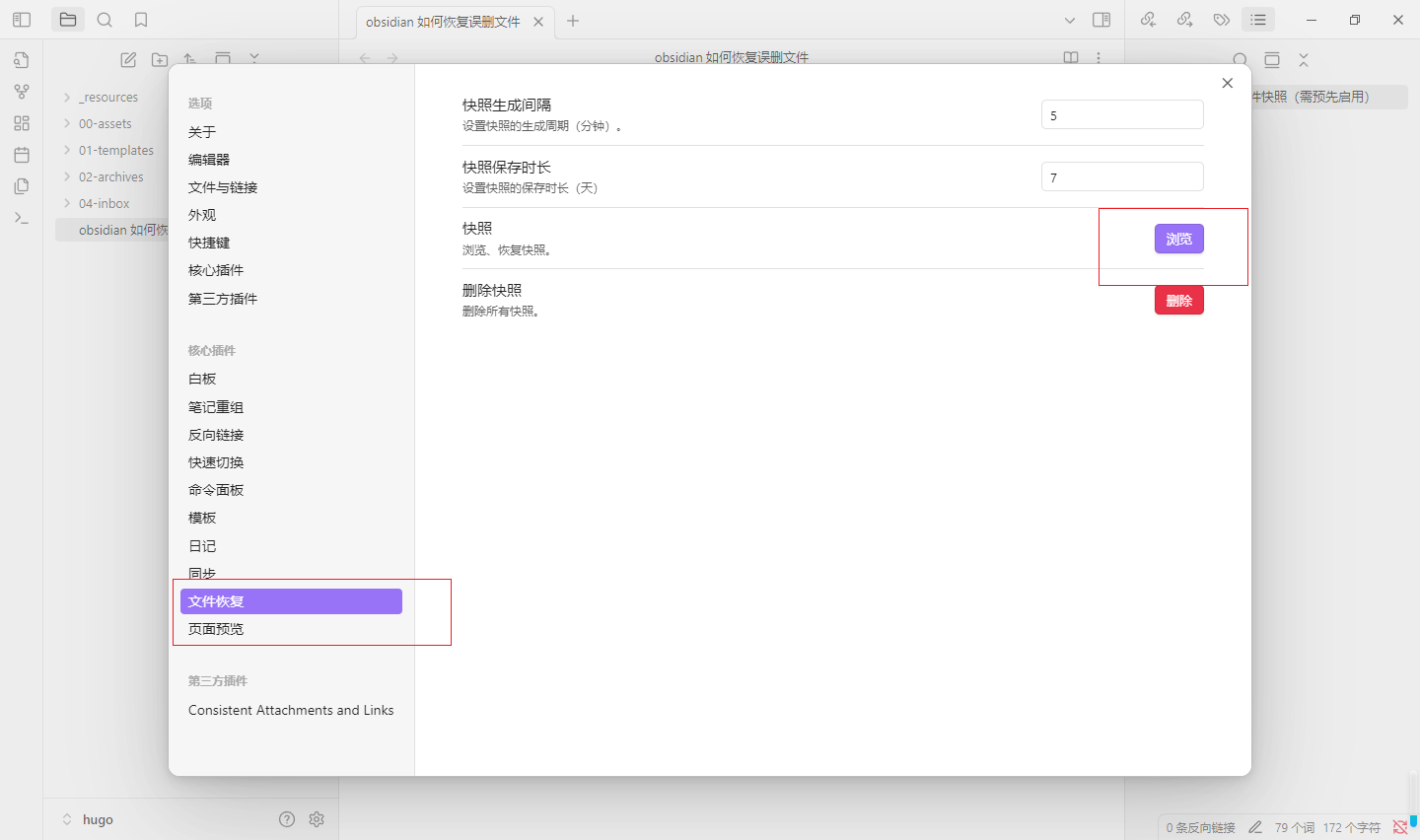This screenshot has height=840, width=1420.
Task: Create a new folder in file explorer
Action: [160, 59]
